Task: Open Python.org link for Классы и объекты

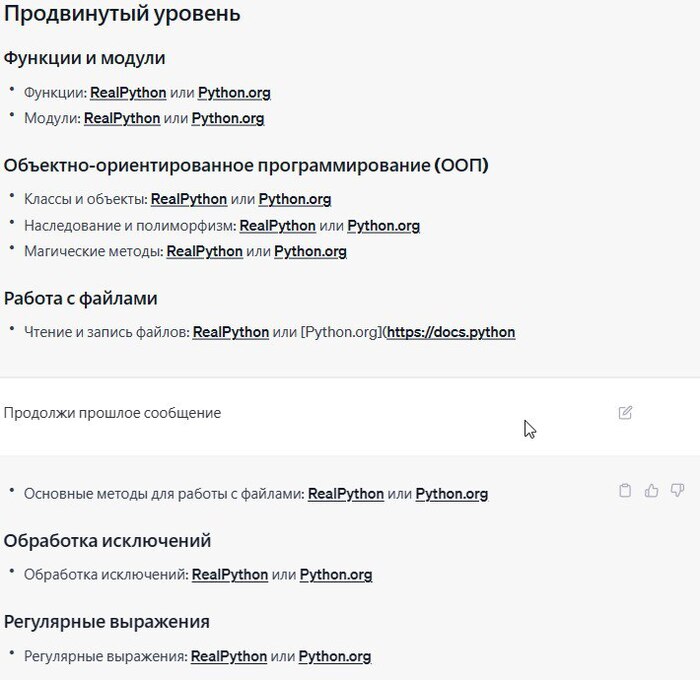Action: pos(295,199)
